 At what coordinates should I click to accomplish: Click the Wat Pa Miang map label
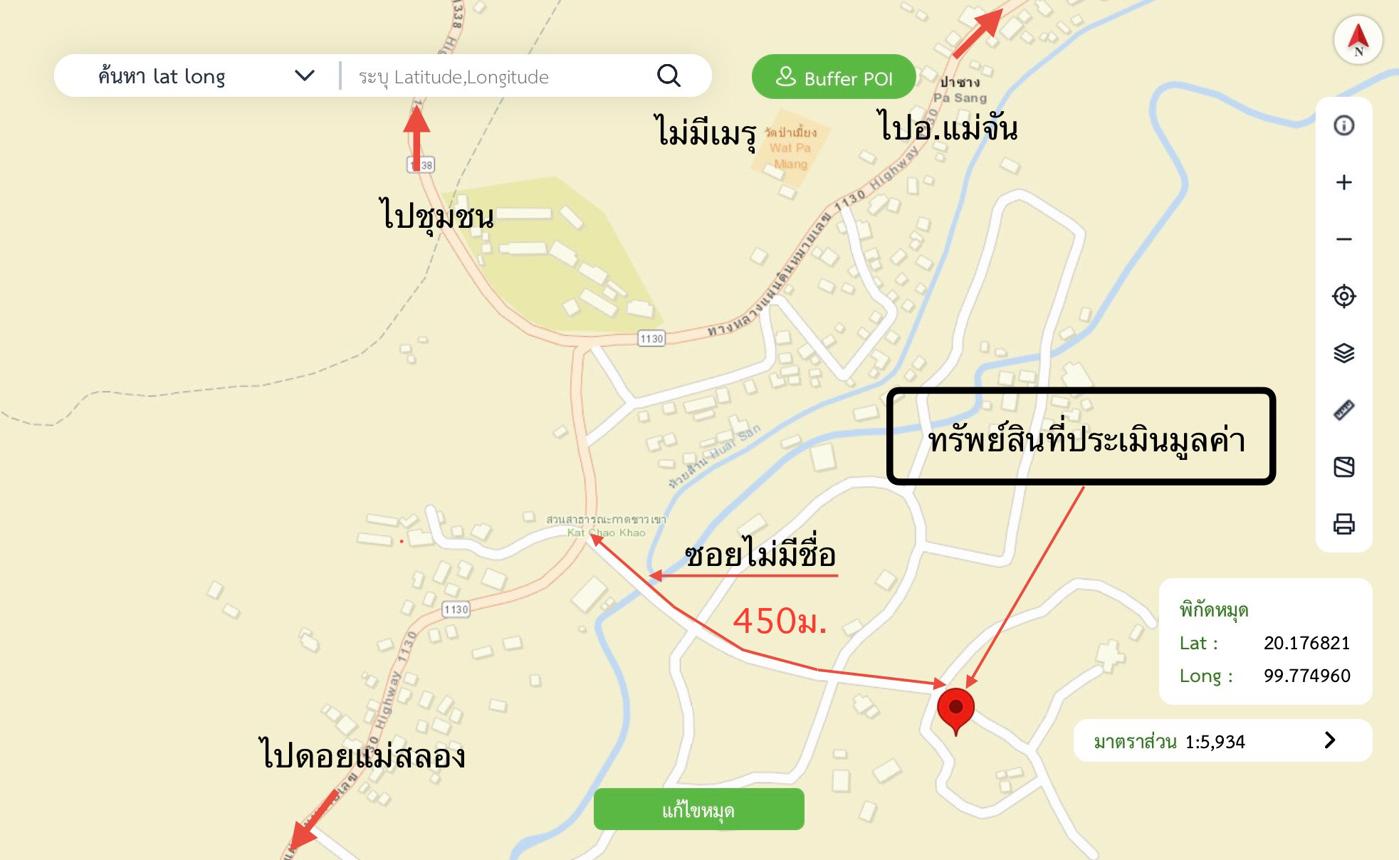click(x=790, y=149)
